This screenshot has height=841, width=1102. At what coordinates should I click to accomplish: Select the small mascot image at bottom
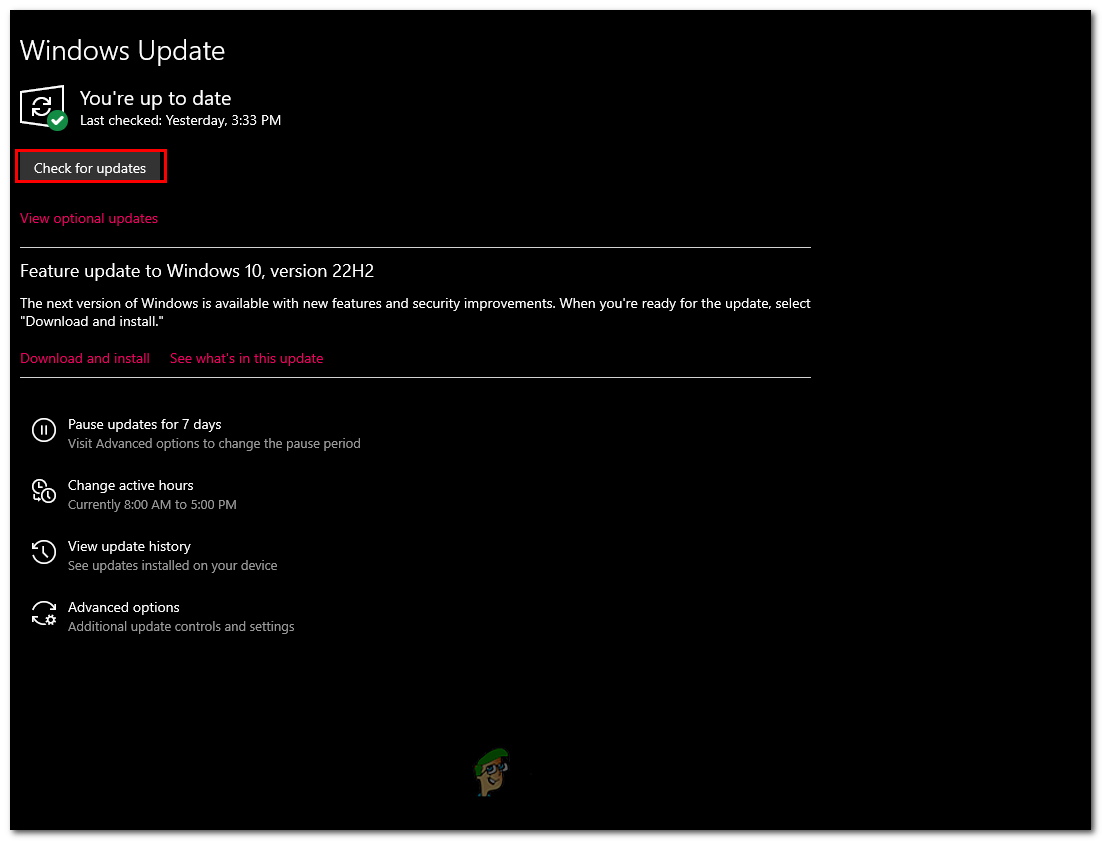tap(491, 773)
